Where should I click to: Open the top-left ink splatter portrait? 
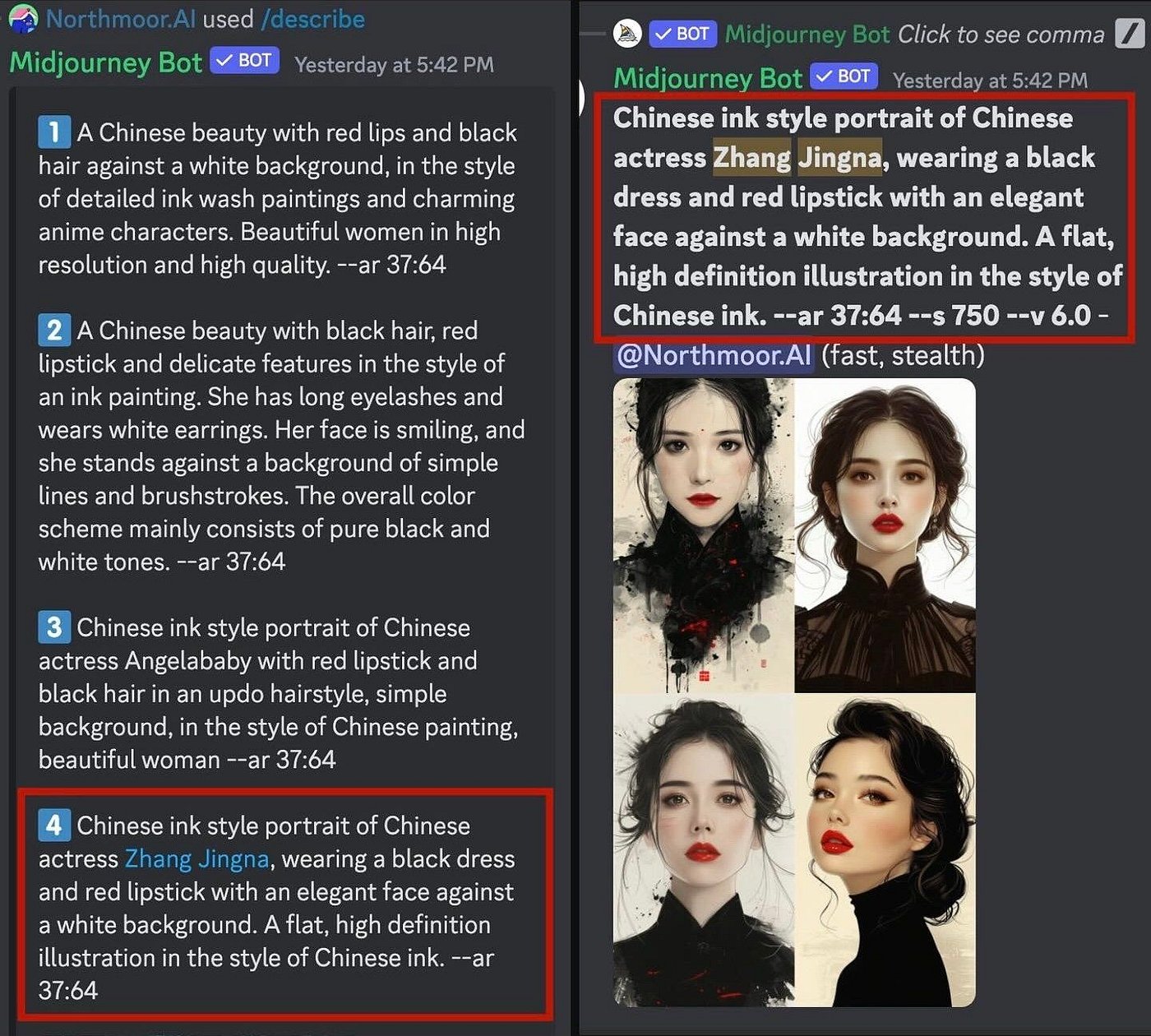pos(704,535)
